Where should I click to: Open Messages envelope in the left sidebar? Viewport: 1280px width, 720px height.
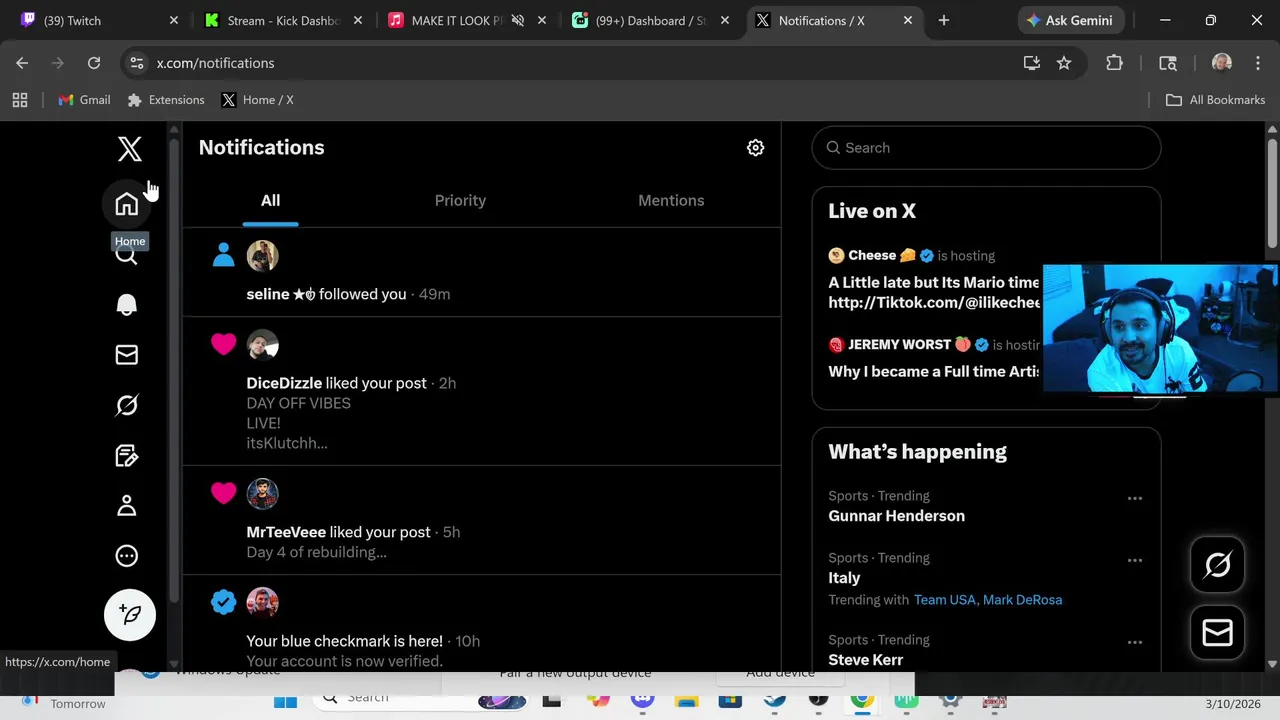tap(127, 355)
